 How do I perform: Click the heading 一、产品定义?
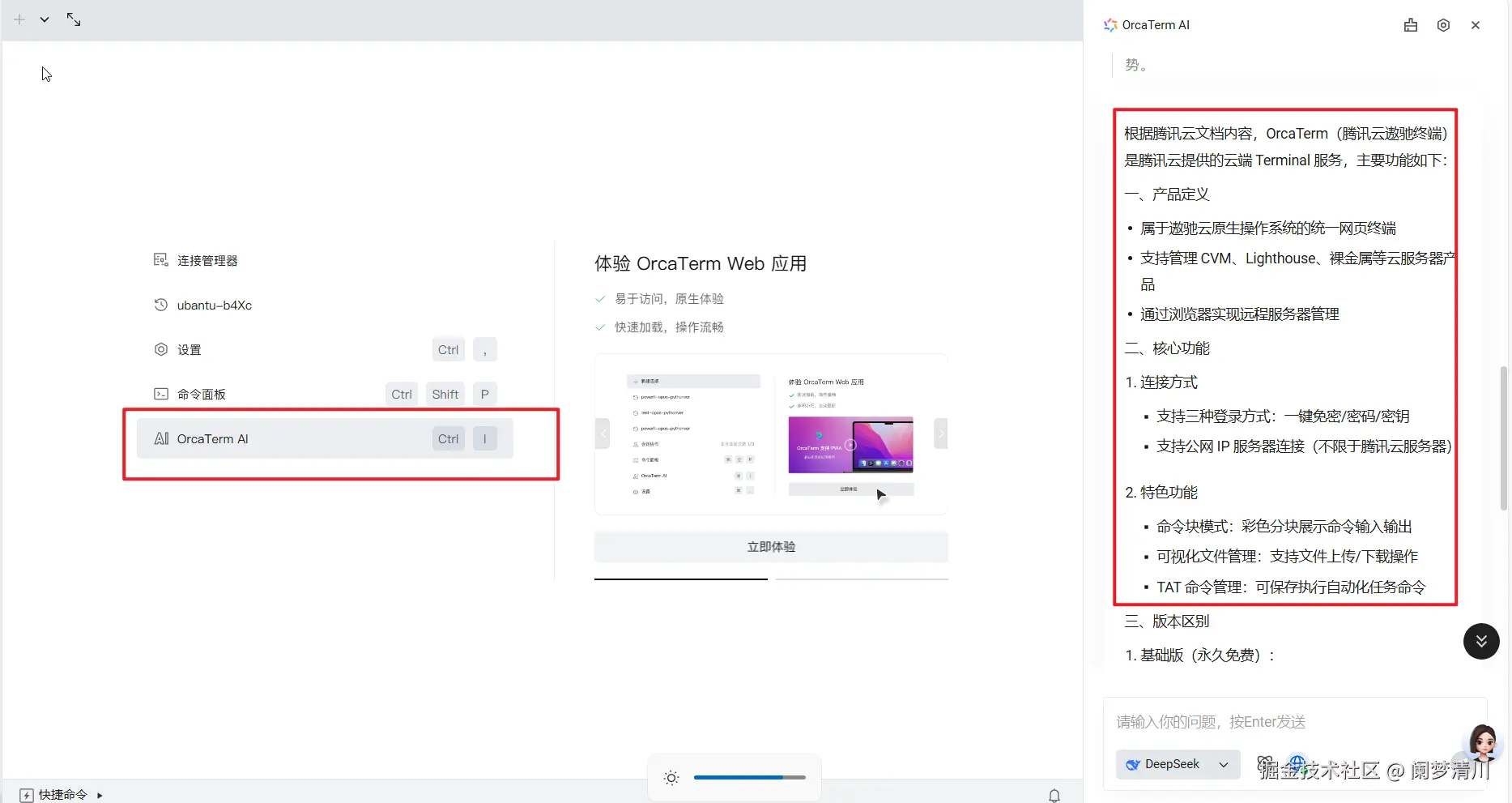pyautogui.click(x=1167, y=194)
